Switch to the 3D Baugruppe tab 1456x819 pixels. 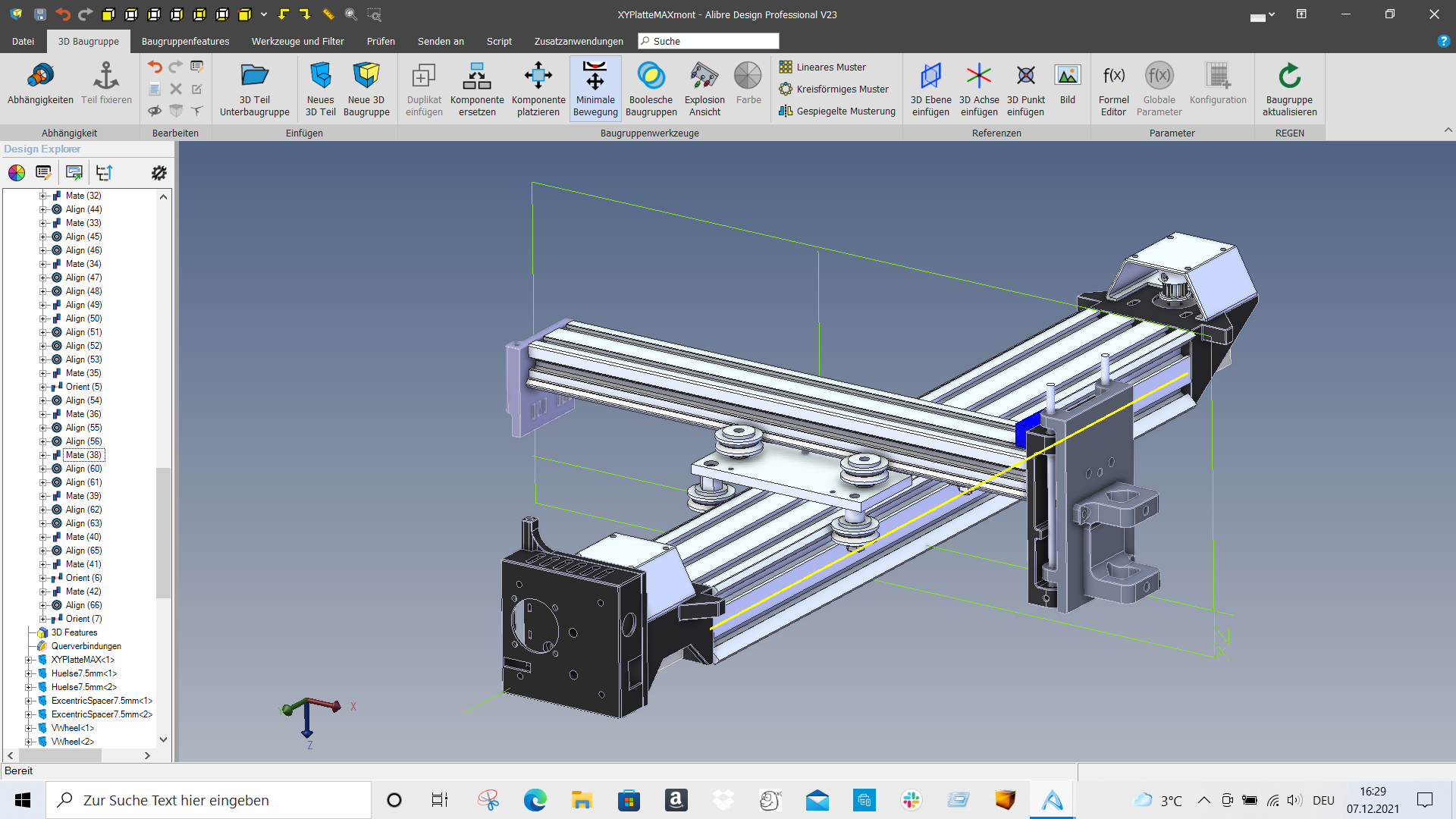pyautogui.click(x=89, y=41)
